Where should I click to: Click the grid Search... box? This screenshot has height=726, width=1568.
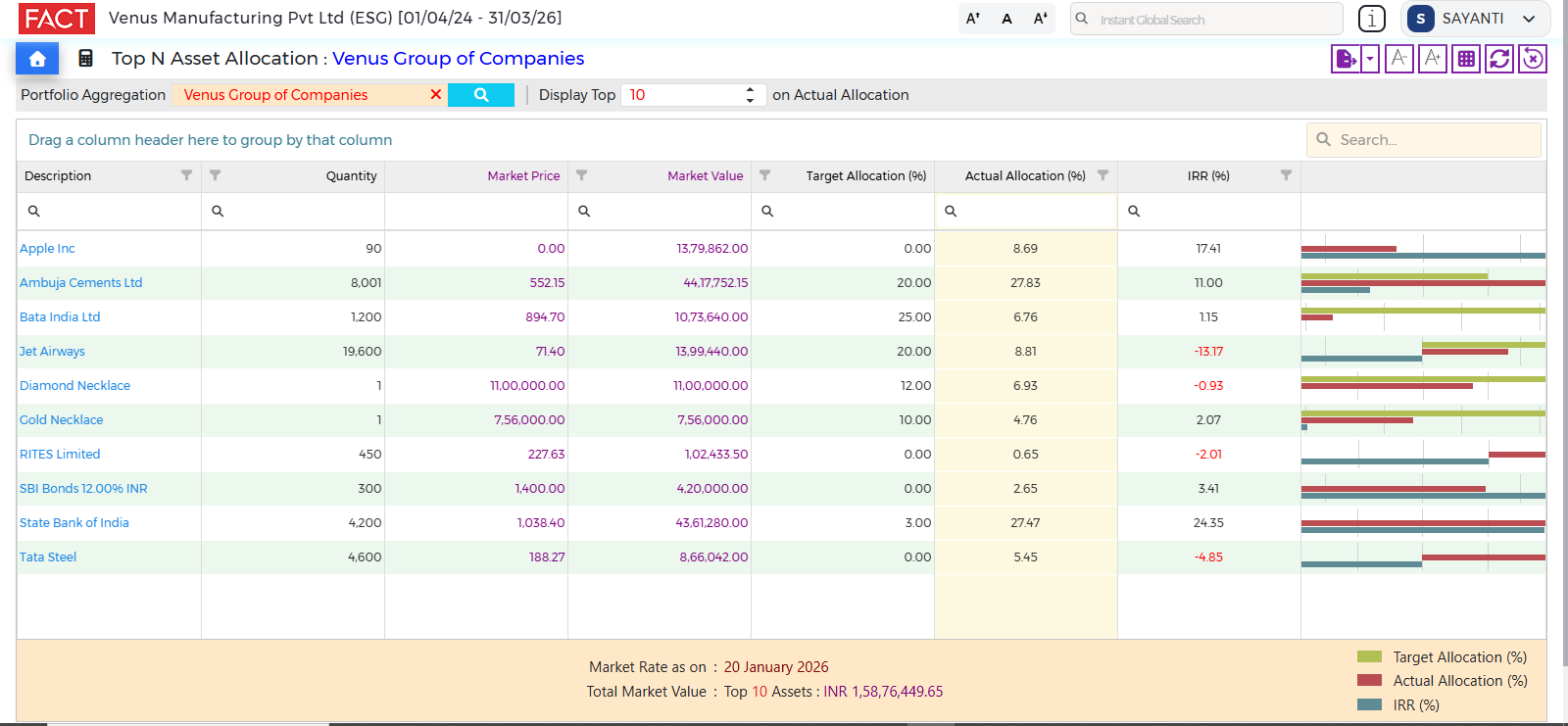[1424, 140]
